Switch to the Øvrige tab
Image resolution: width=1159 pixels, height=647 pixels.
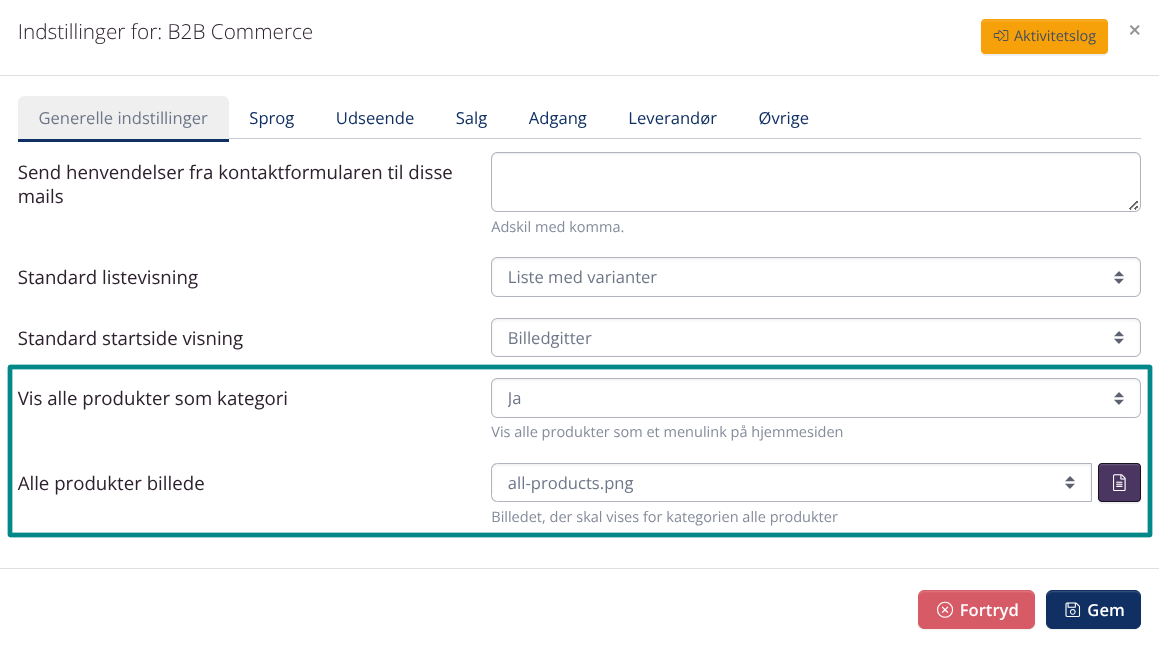783,117
